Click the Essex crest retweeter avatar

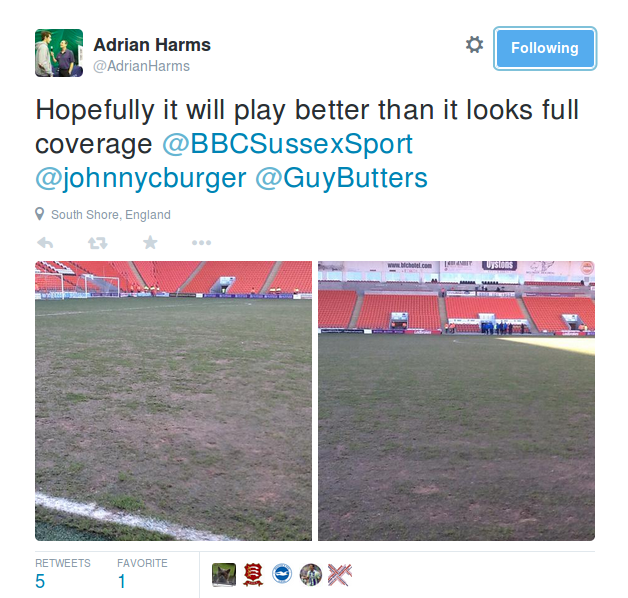(x=253, y=575)
